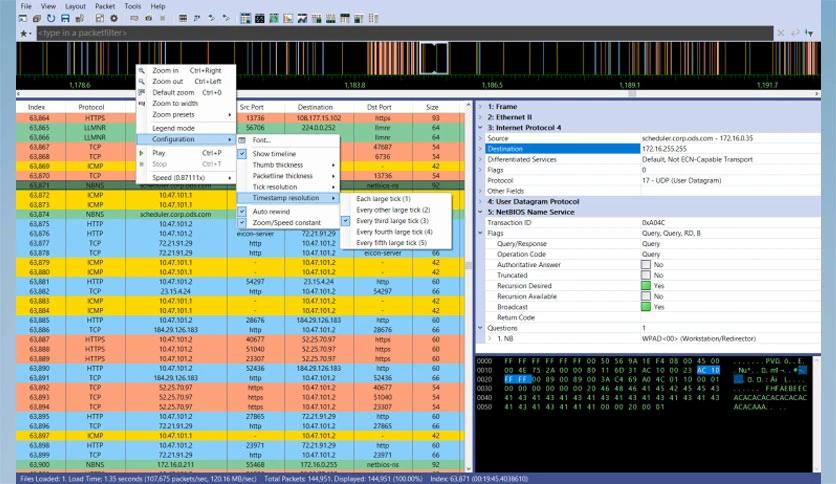836x484 pixels.
Task: Click the line-graph chart toolbar icon
Action: point(302,19)
